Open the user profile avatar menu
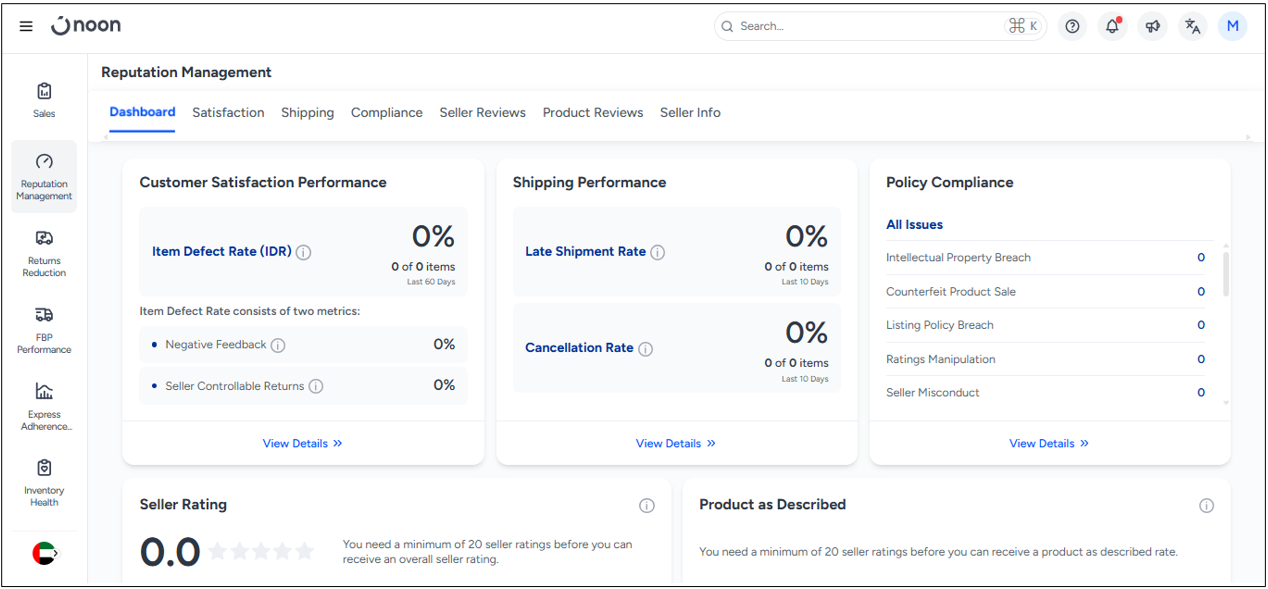The width and height of the screenshot is (1268, 589). [1232, 27]
